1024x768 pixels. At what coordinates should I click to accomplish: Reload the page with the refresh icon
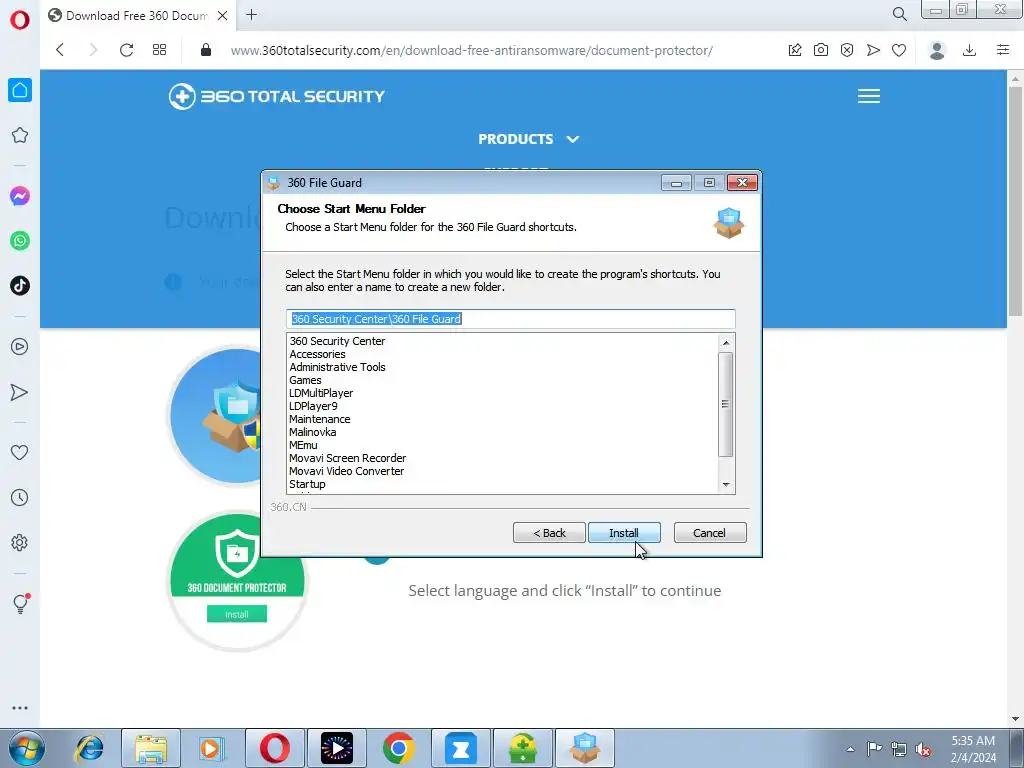(x=127, y=50)
